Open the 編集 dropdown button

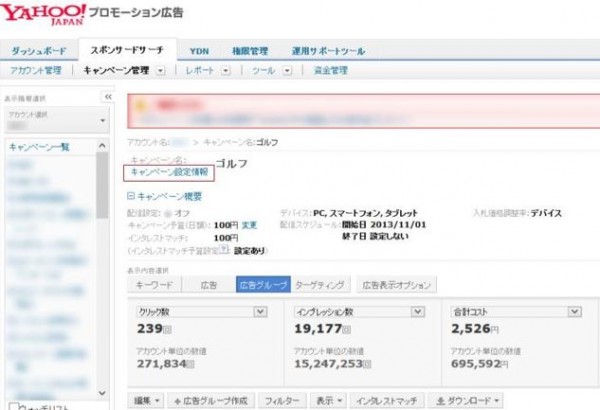(x=146, y=401)
